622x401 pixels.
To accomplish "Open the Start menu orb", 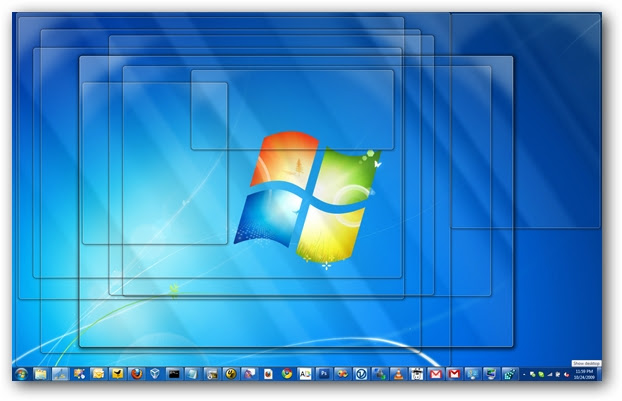I will point(21,374).
